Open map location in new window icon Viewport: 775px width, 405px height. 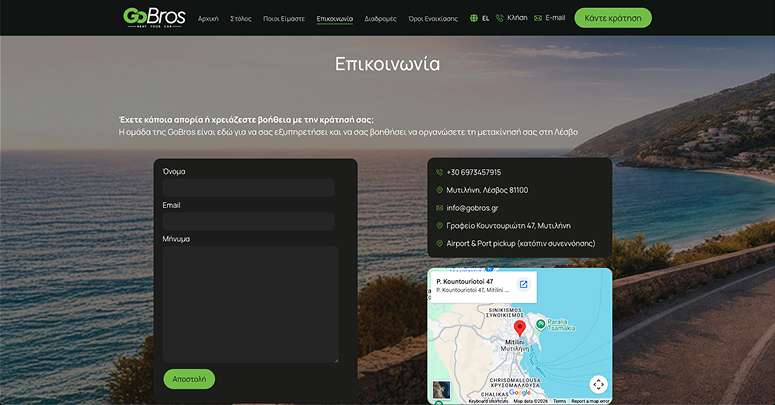pos(523,284)
